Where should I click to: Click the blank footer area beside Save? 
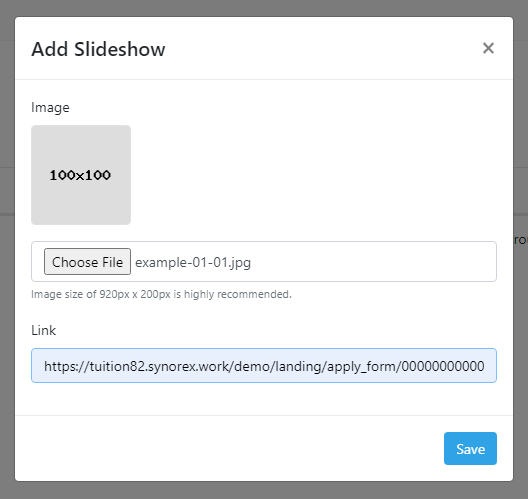tap(229, 448)
